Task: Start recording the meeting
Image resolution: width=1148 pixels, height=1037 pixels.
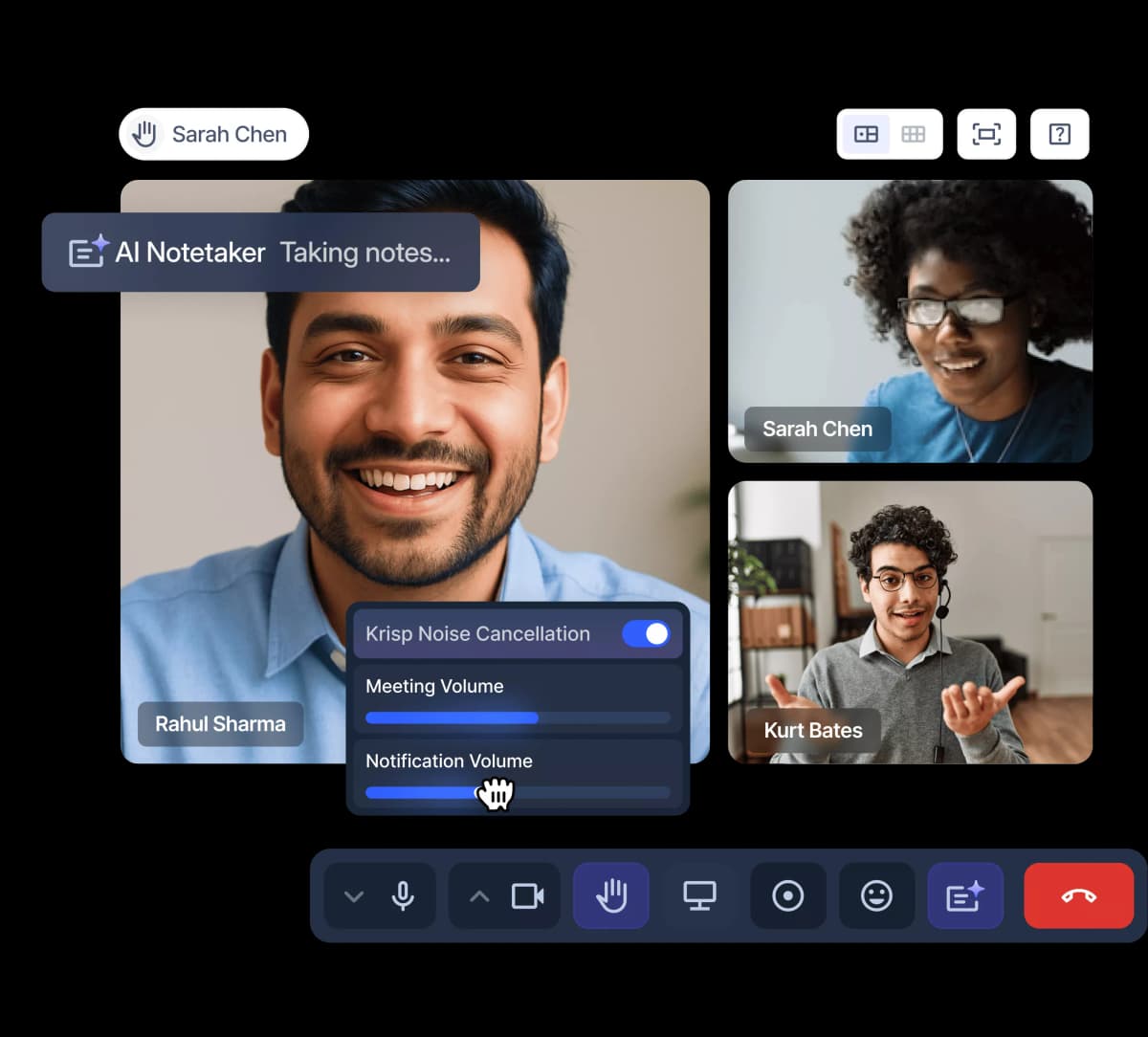Action: pyautogui.click(x=787, y=896)
